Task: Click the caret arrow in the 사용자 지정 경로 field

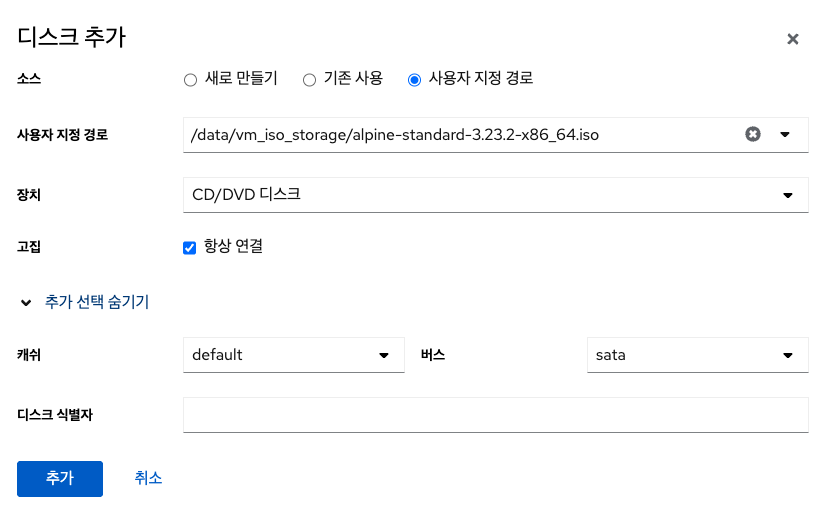Action: (x=785, y=134)
